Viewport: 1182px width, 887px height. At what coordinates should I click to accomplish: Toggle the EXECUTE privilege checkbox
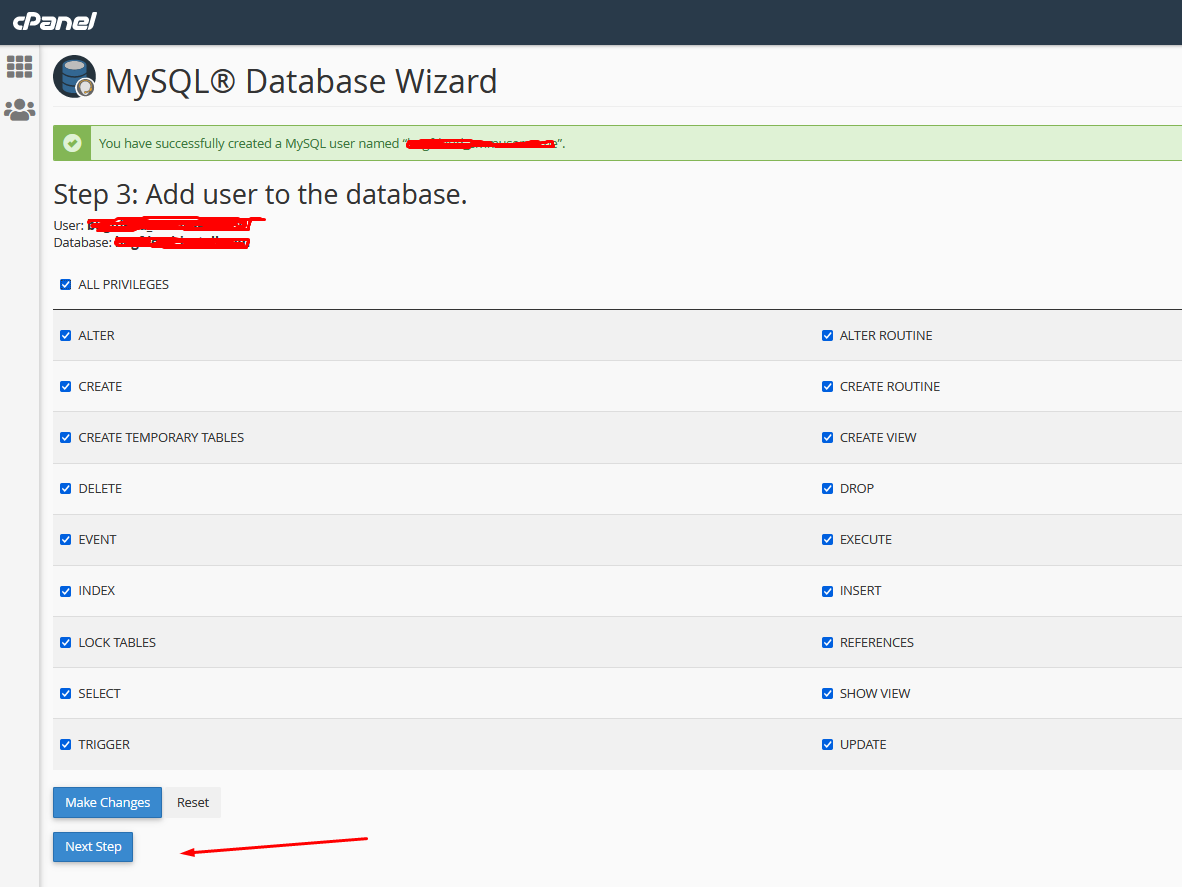point(827,540)
